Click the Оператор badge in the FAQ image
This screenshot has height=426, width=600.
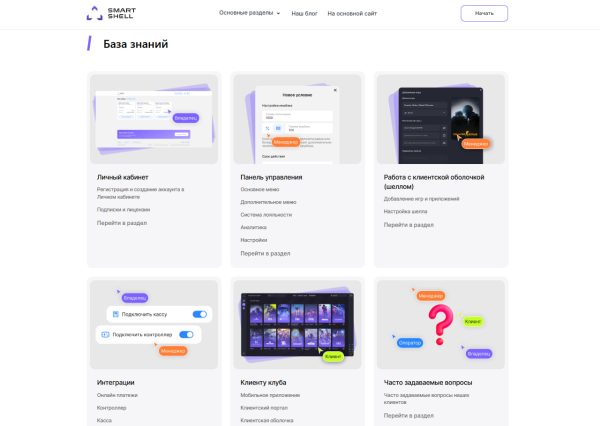point(409,343)
